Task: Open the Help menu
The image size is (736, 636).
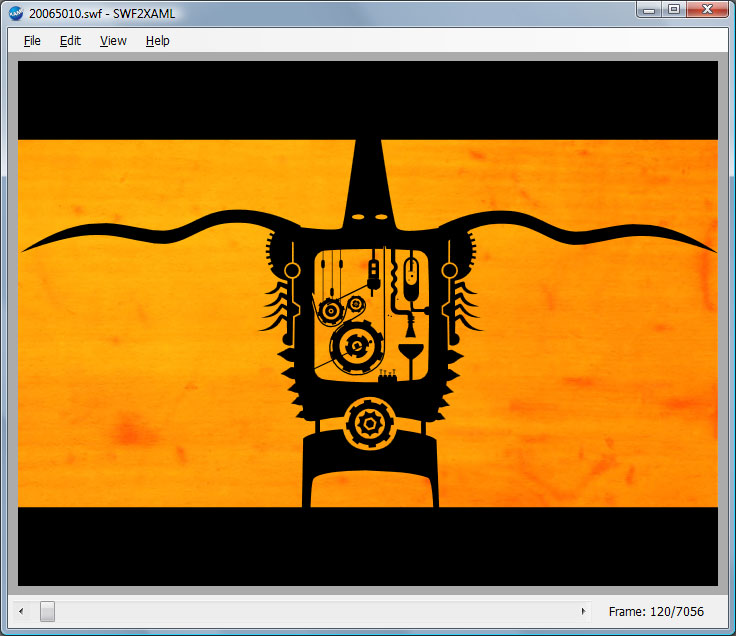Action: click(157, 41)
